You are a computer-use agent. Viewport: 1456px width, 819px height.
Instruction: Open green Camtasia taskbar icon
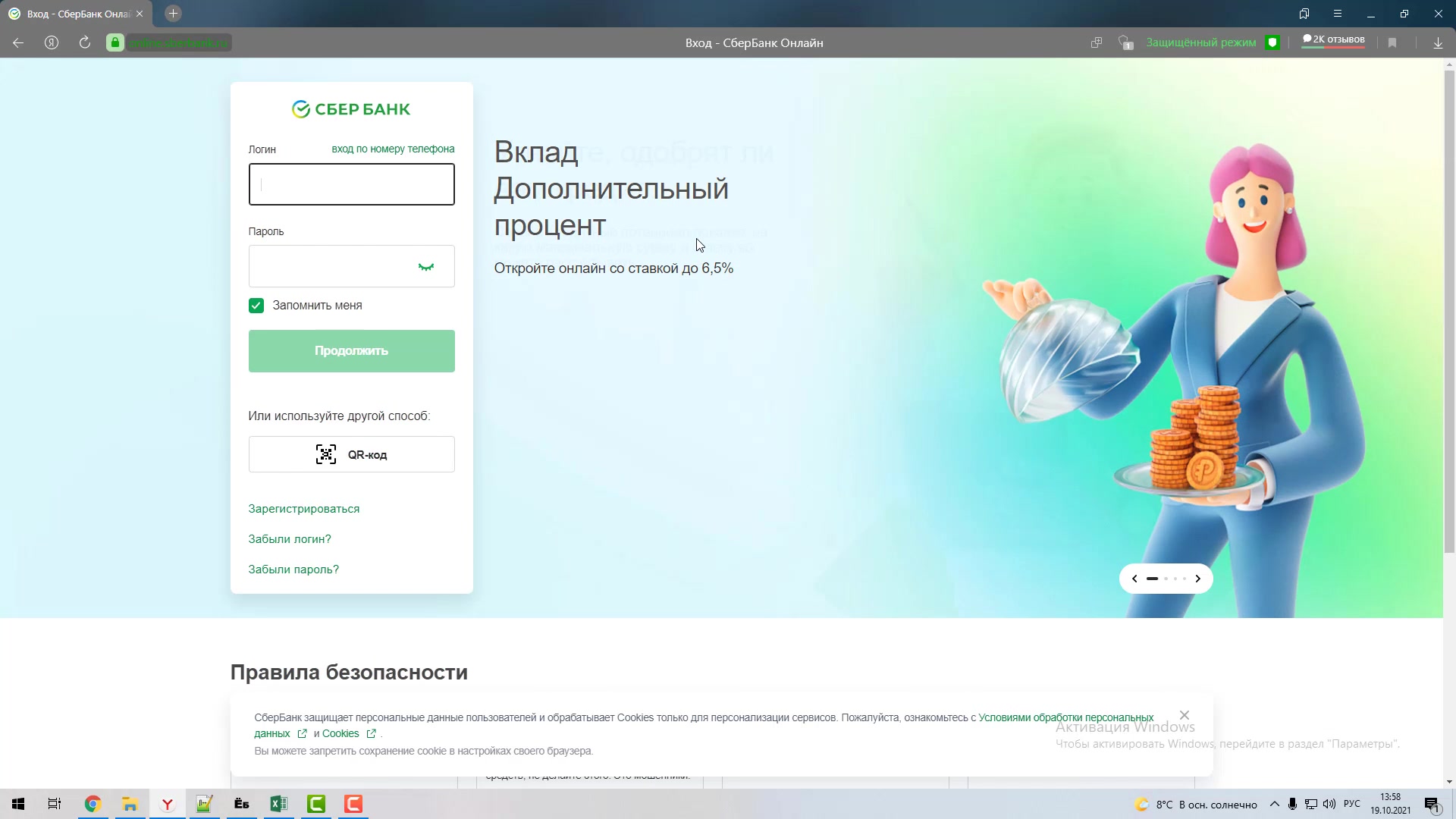[x=316, y=804]
